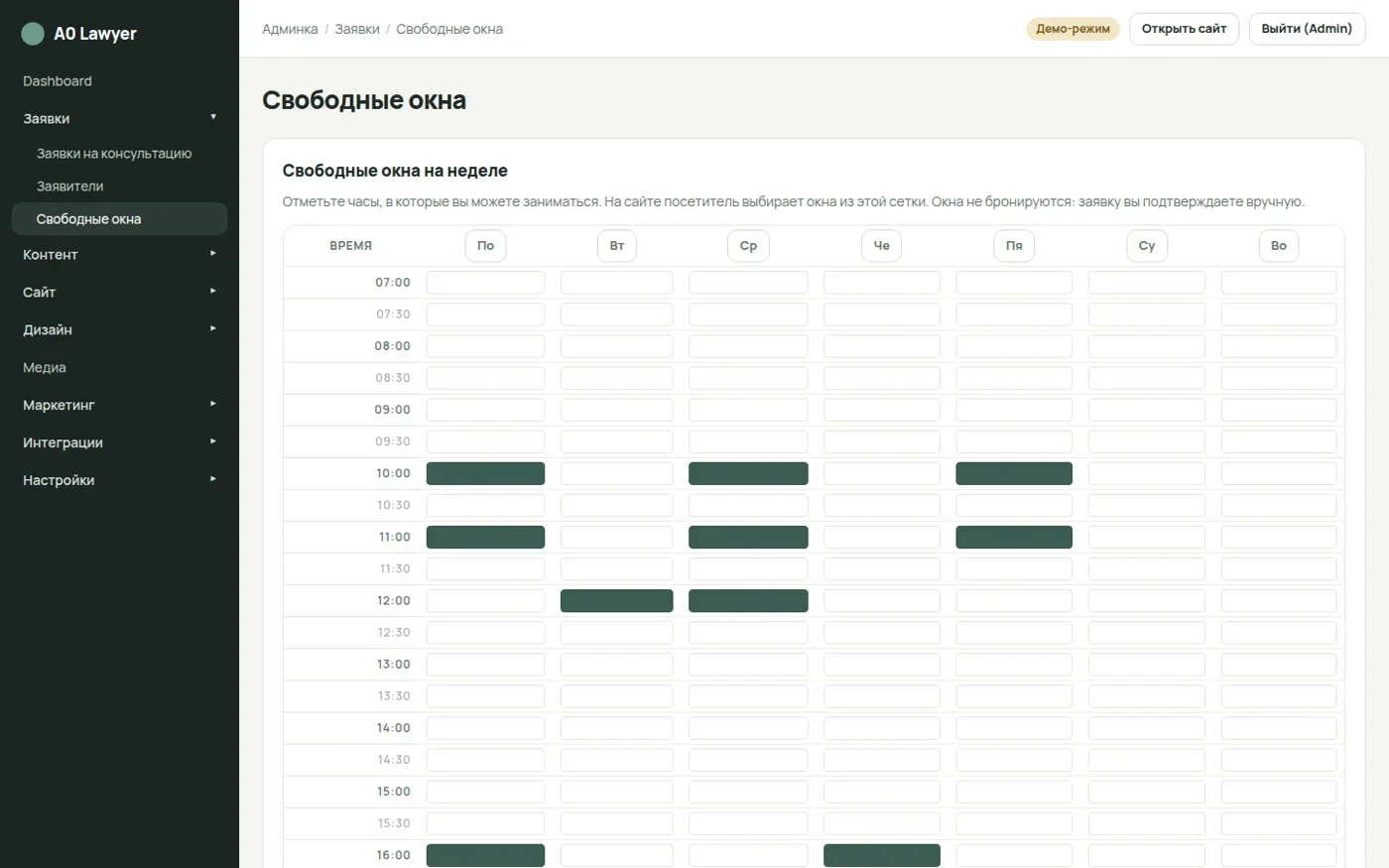This screenshot has width=1389, height=868.
Task: Enable Saturday 13:00 slot
Action: coord(1147,665)
